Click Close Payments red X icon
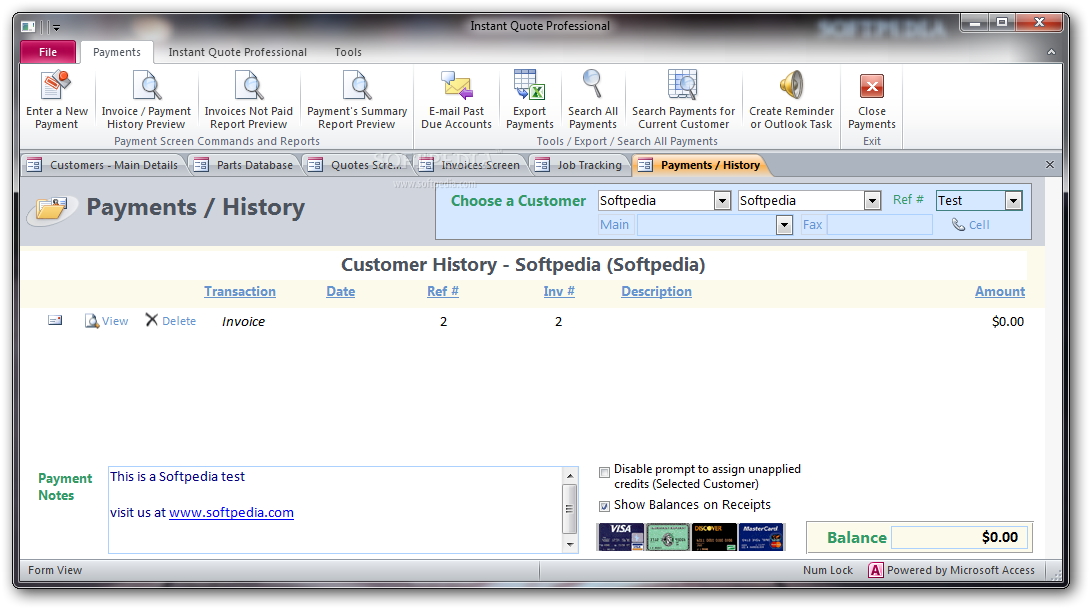This screenshot has height=609, width=1090. point(872,87)
